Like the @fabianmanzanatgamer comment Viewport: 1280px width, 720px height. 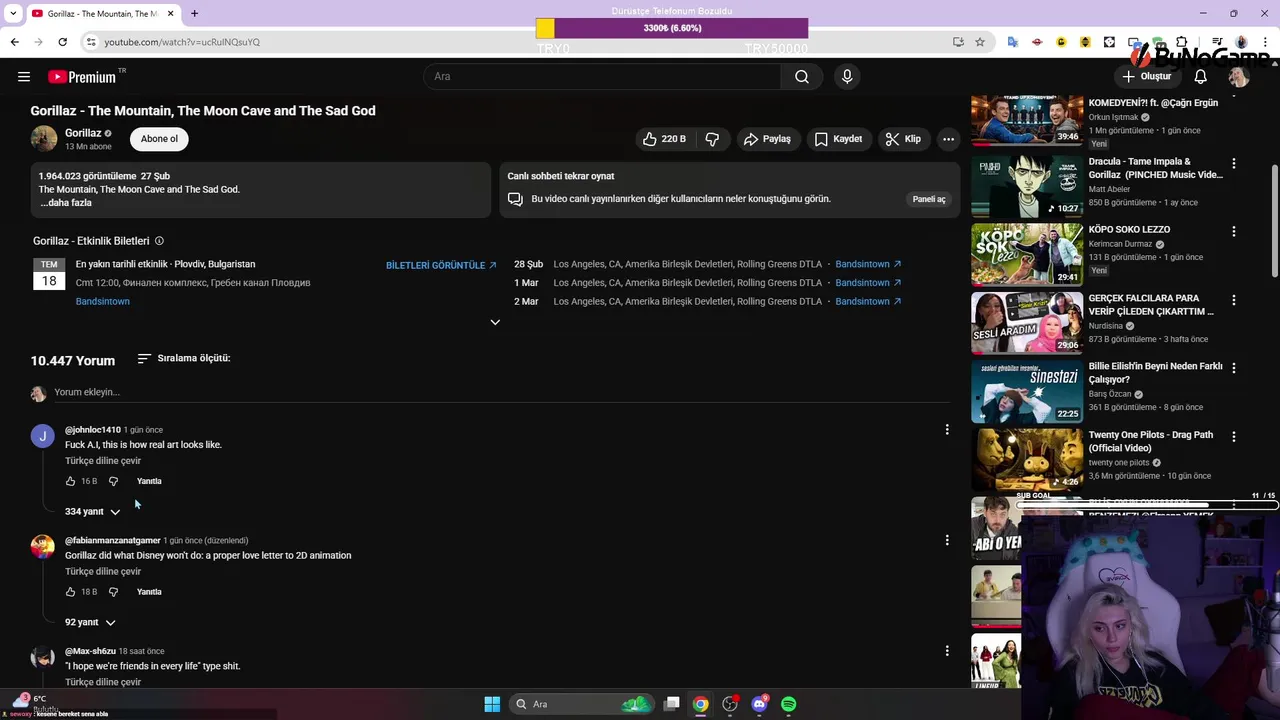click(70, 592)
